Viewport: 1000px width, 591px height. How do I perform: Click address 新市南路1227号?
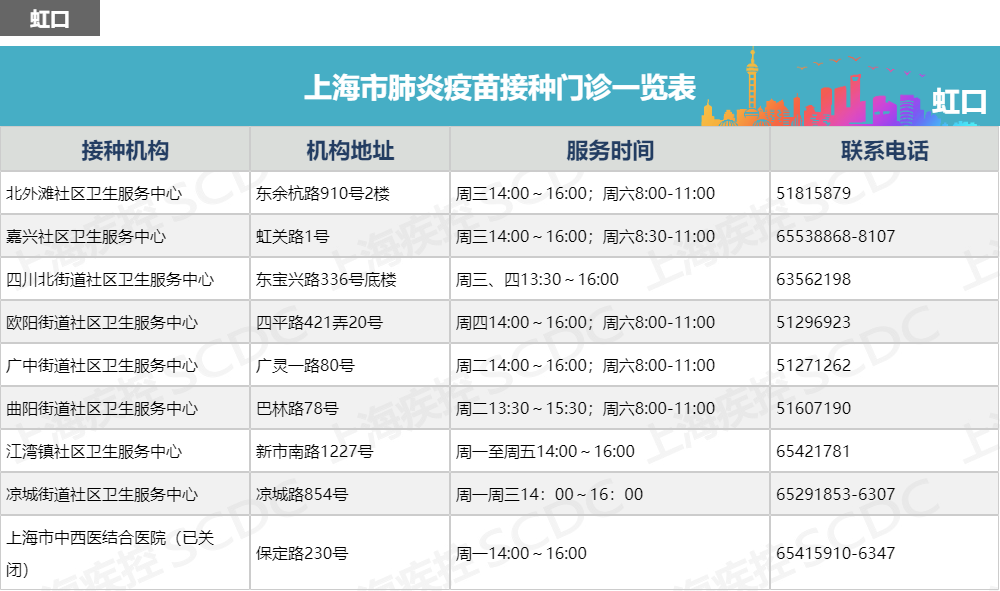point(314,451)
